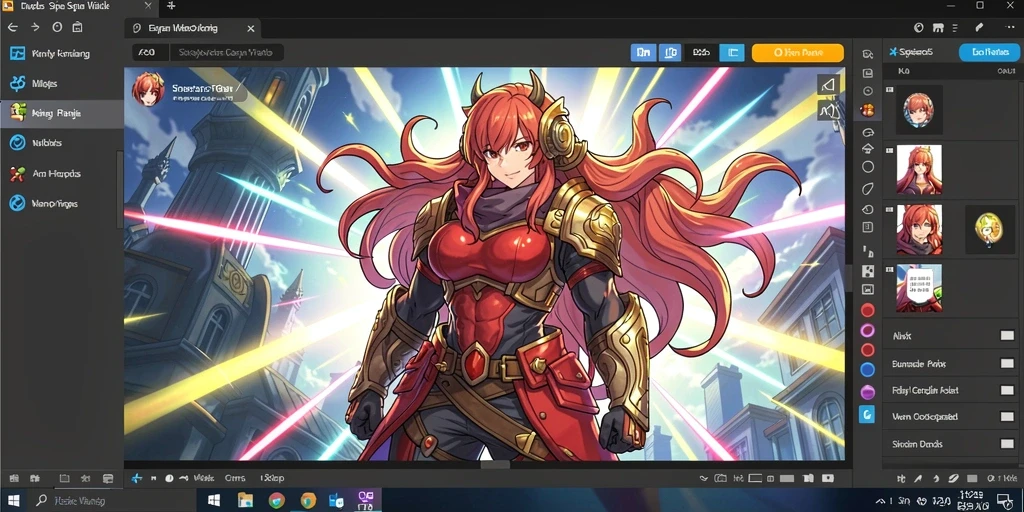This screenshot has width=1024, height=512.
Task: Click the blue button in right panel header
Action: coord(988,52)
